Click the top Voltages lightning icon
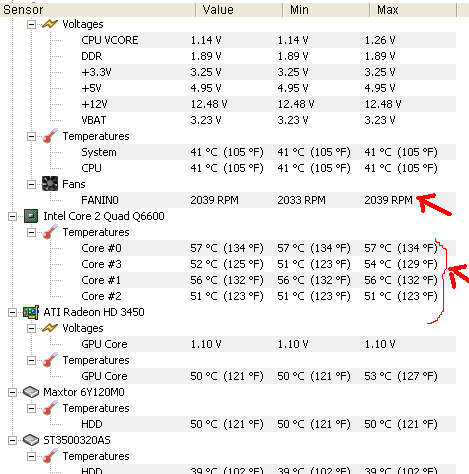This screenshot has height=474, width=469. point(50,24)
